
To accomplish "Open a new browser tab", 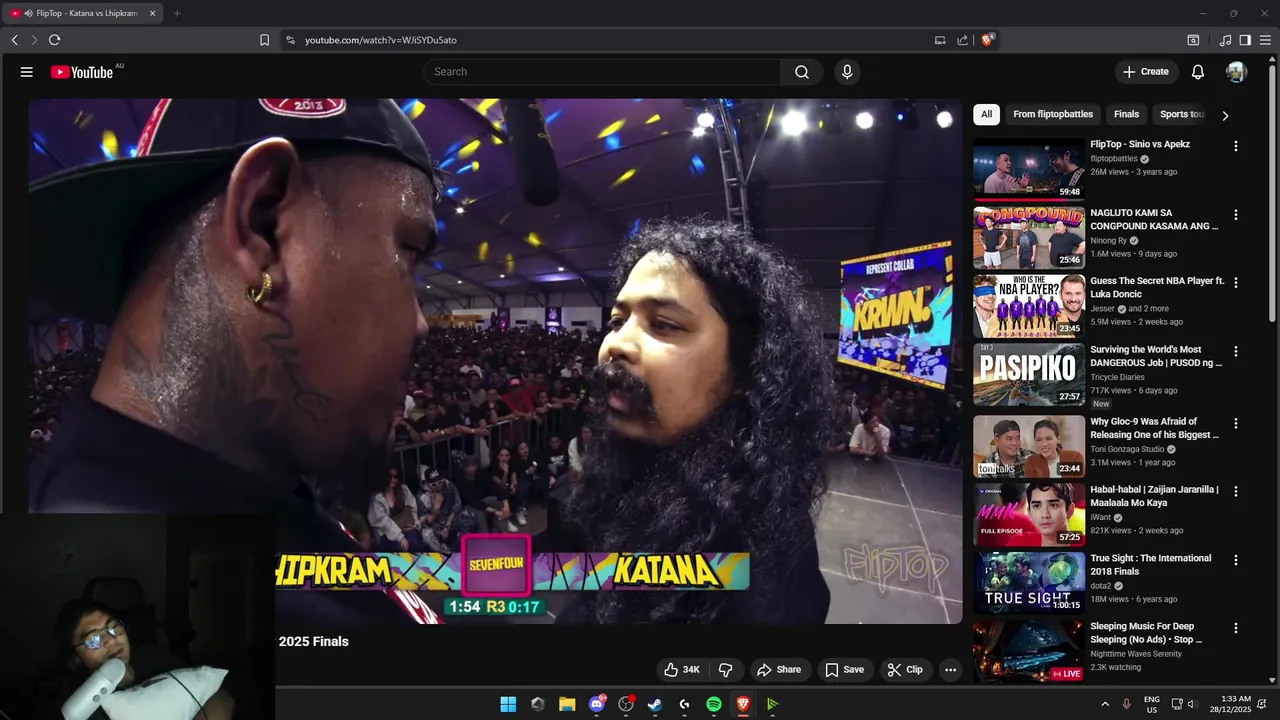I will pos(177,13).
